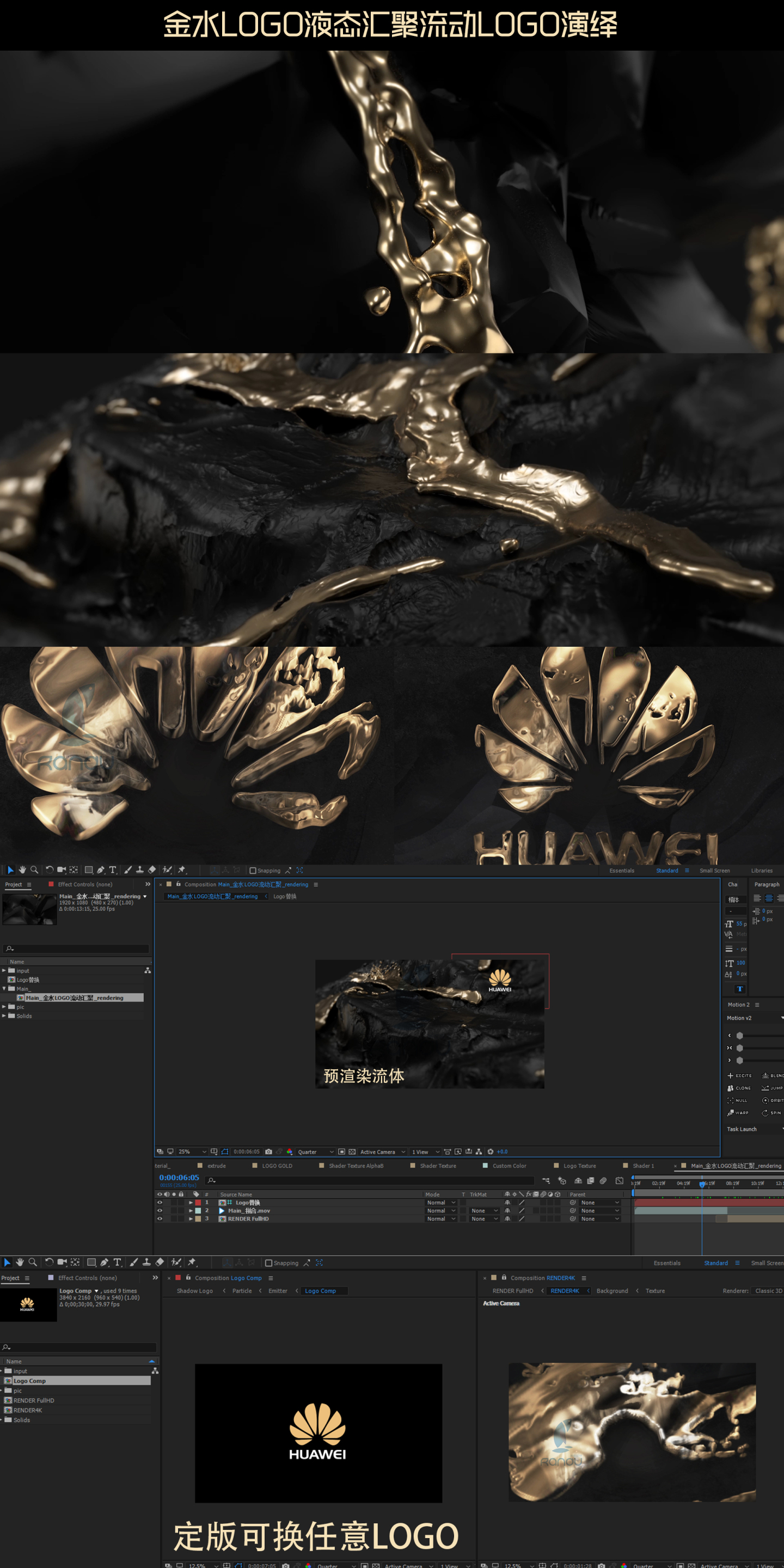Enable Motion Blur switch icon in timeline header
784x1568 pixels.
(x=603, y=1181)
